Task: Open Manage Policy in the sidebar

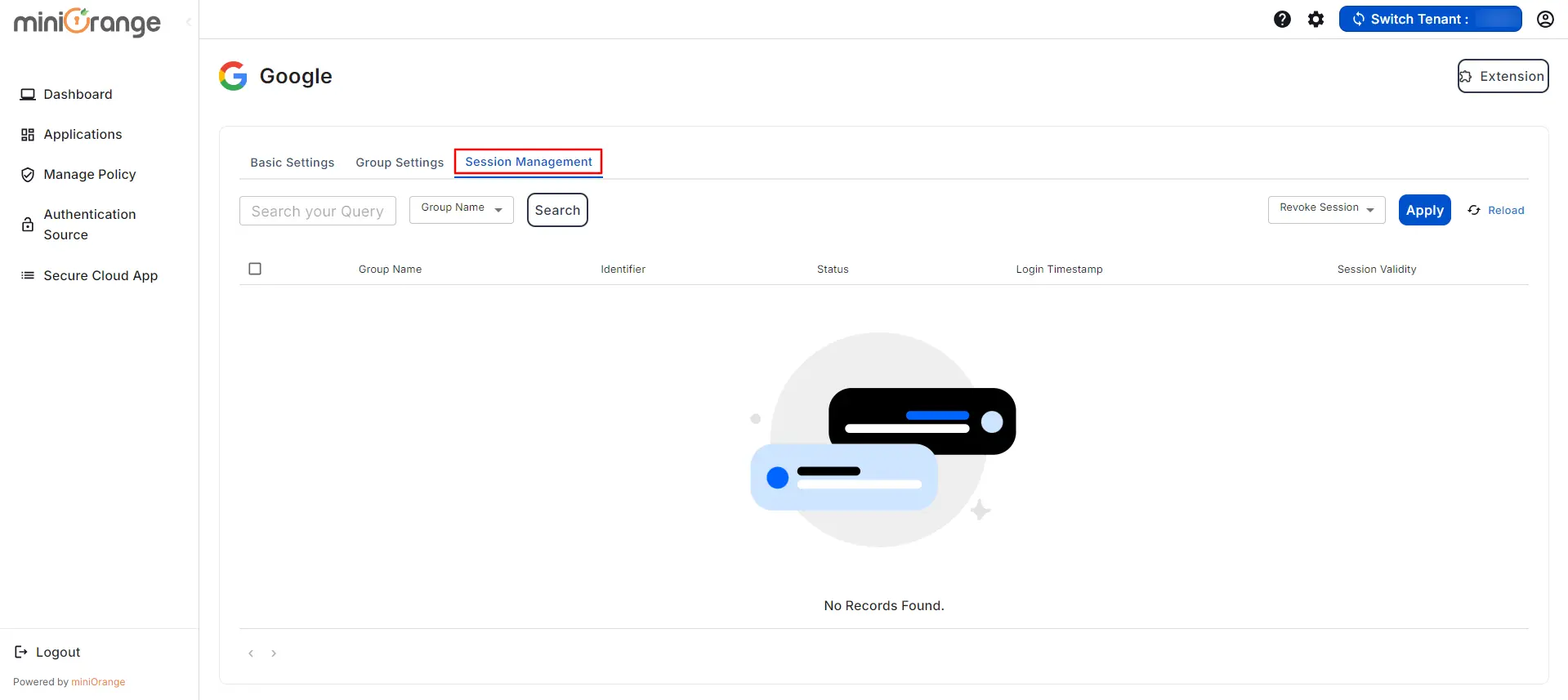Action: (x=90, y=175)
